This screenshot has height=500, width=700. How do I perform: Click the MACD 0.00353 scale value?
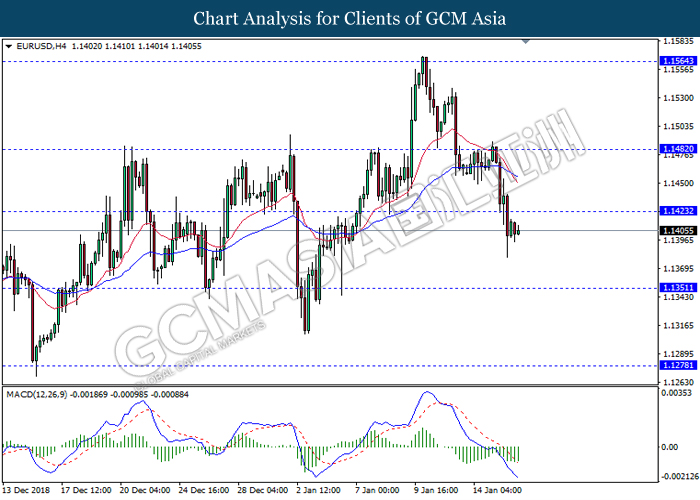677,393
